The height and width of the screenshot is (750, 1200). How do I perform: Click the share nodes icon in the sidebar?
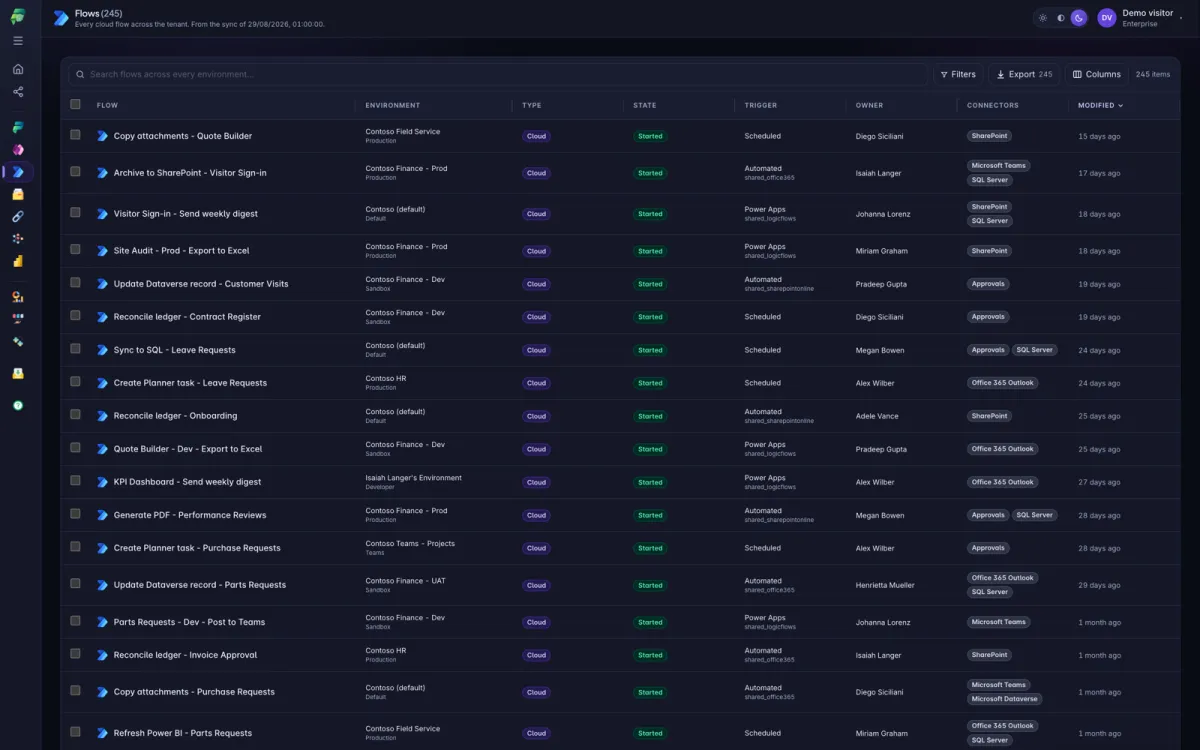click(18, 92)
